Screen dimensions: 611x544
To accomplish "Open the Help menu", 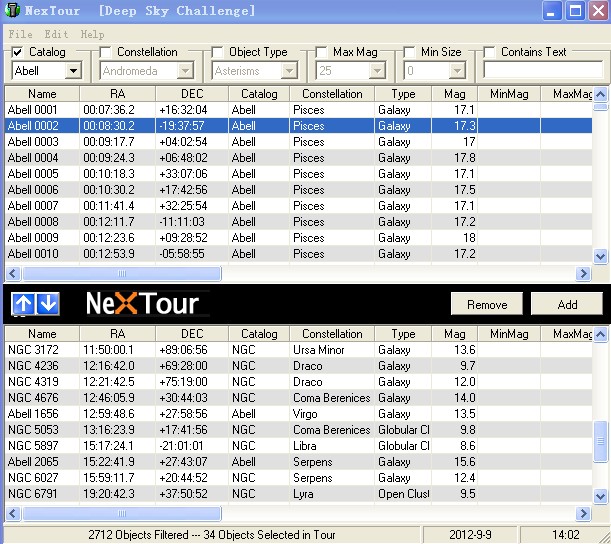I will click(x=92, y=34).
